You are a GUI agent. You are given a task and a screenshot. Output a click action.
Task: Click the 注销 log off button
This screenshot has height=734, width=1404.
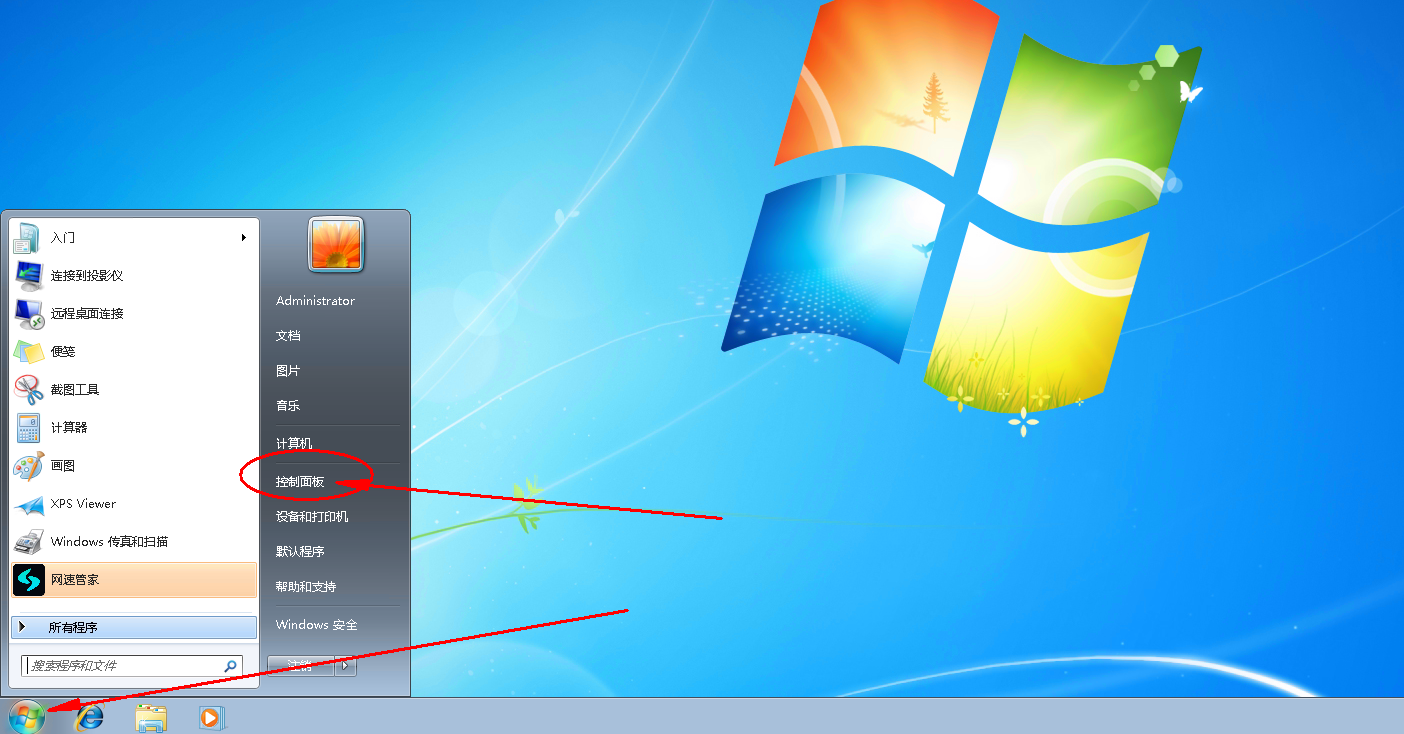point(301,666)
